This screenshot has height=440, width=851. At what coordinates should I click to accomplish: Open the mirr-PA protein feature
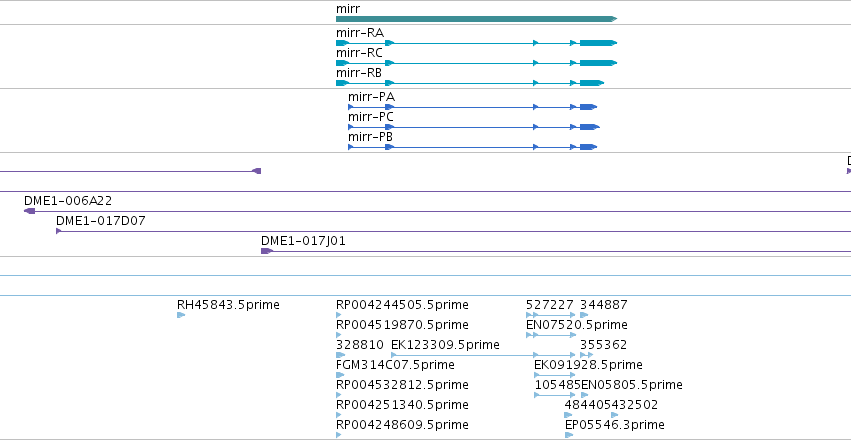[x=473, y=107]
